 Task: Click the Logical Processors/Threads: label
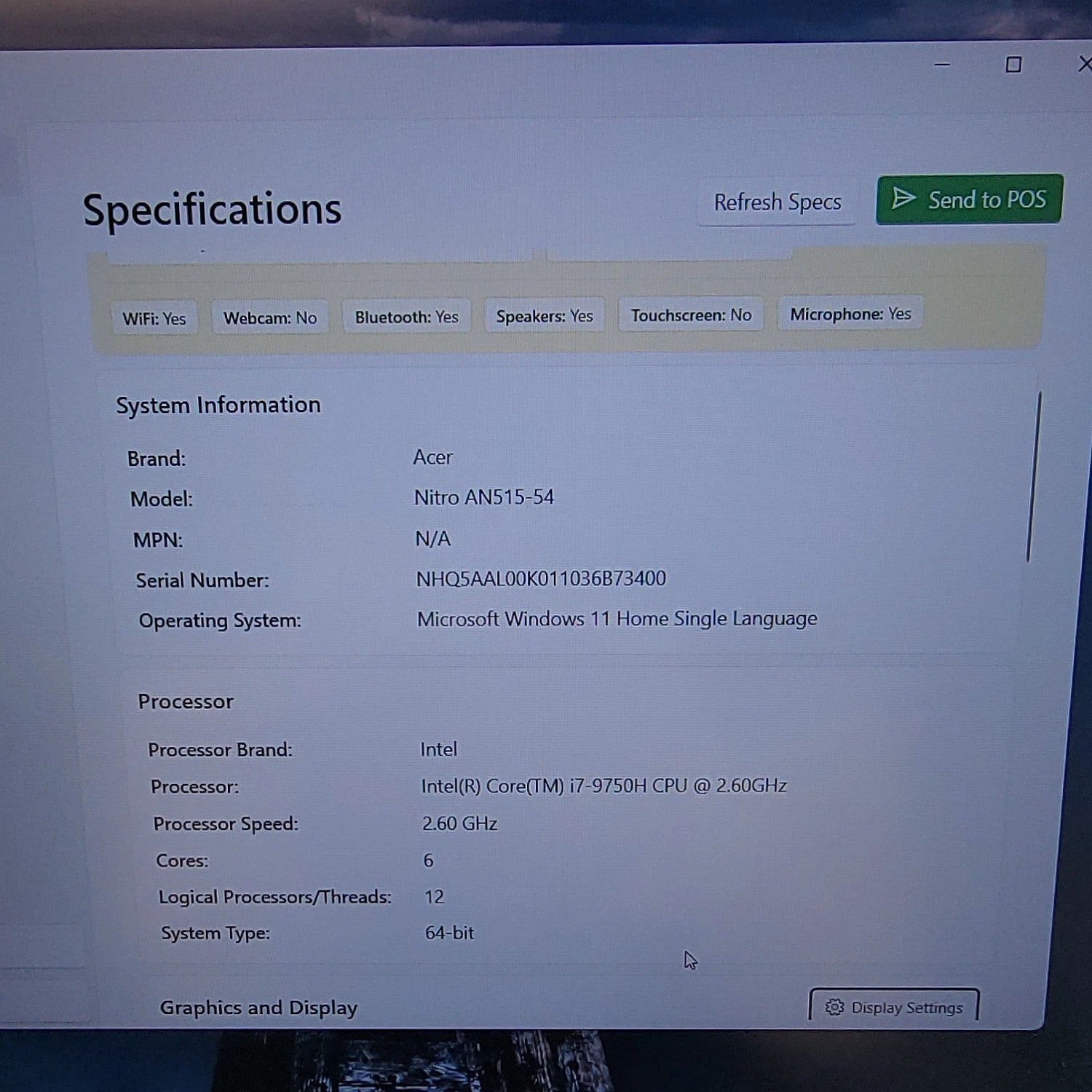[x=275, y=897]
